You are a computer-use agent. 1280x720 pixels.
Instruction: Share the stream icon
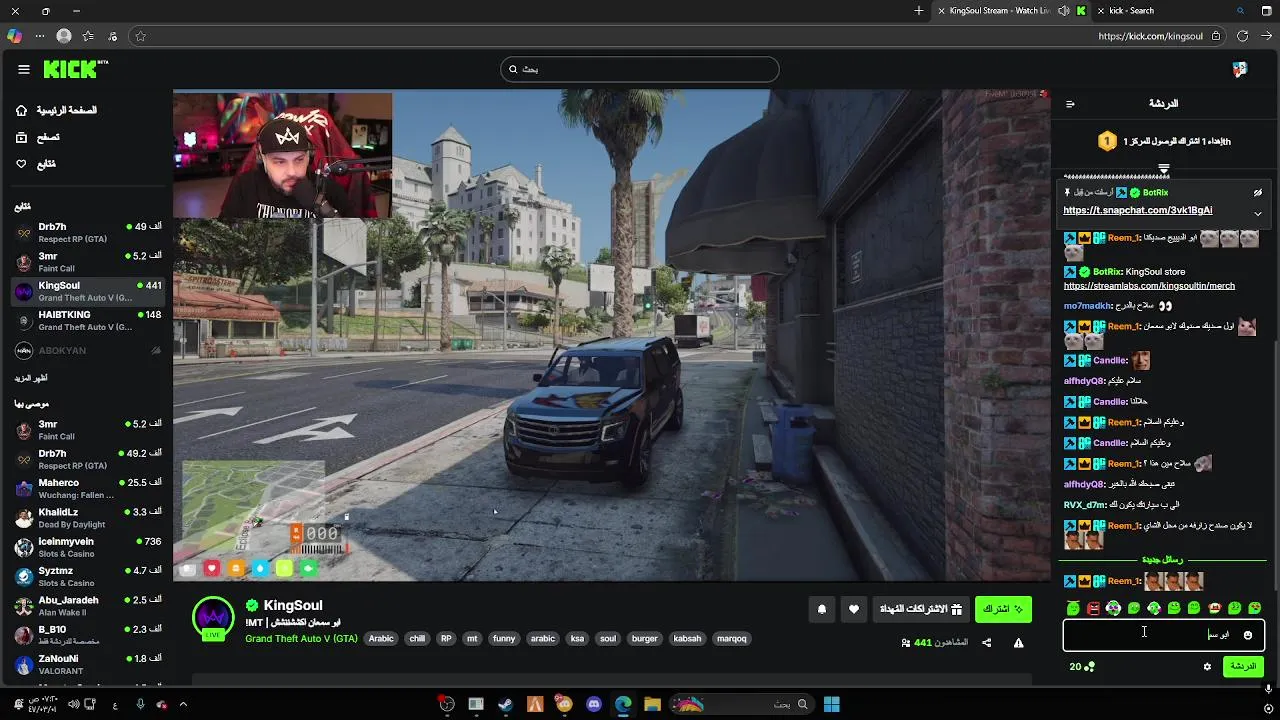(986, 643)
